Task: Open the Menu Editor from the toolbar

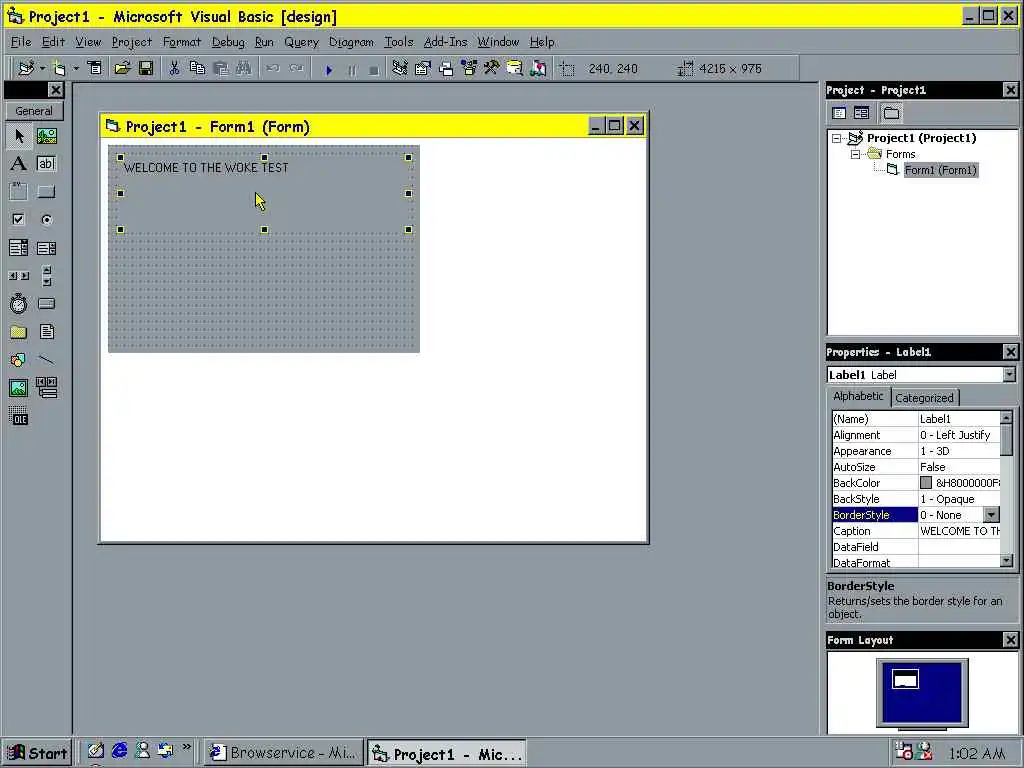Action: coord(95,68)
